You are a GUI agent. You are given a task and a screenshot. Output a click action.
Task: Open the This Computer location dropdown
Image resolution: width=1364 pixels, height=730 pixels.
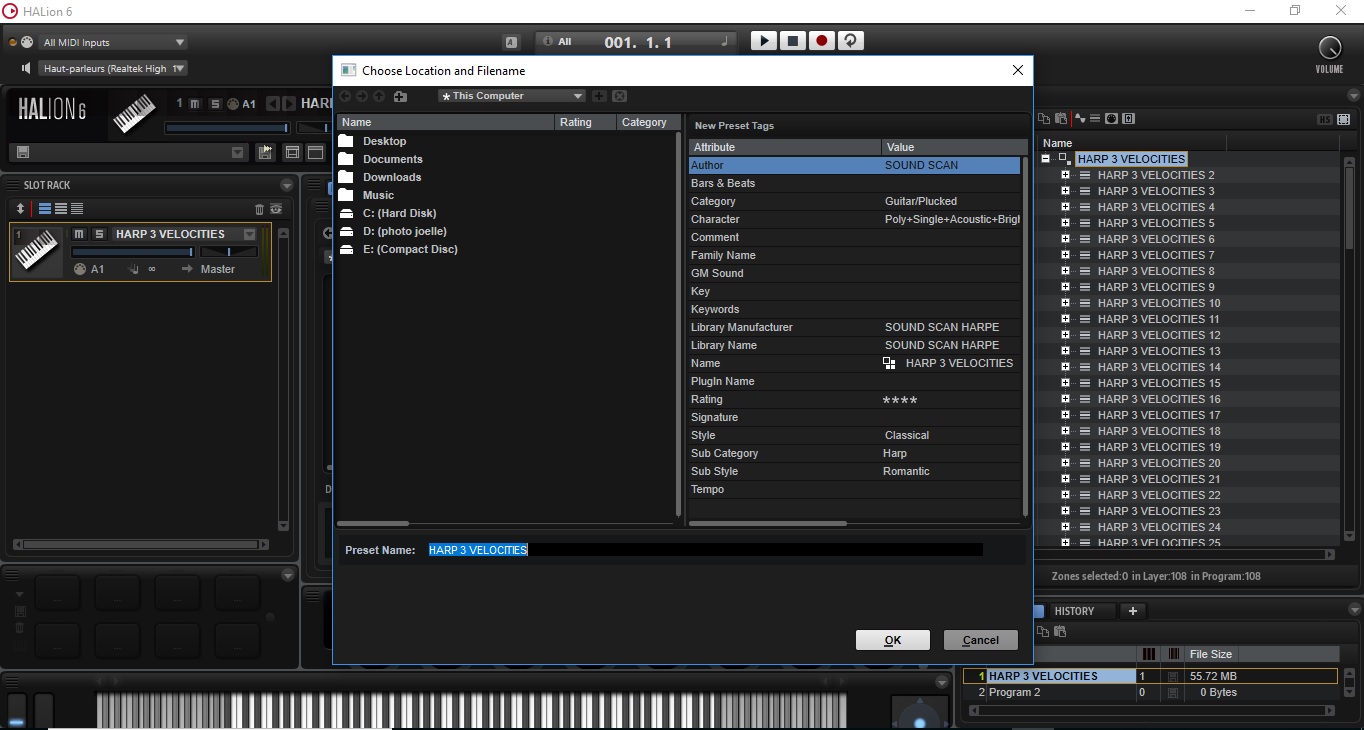tap(511, 96)
